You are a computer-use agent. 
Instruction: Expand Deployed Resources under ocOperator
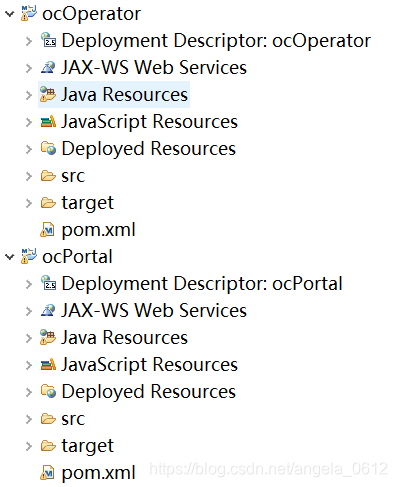point(29,149)
